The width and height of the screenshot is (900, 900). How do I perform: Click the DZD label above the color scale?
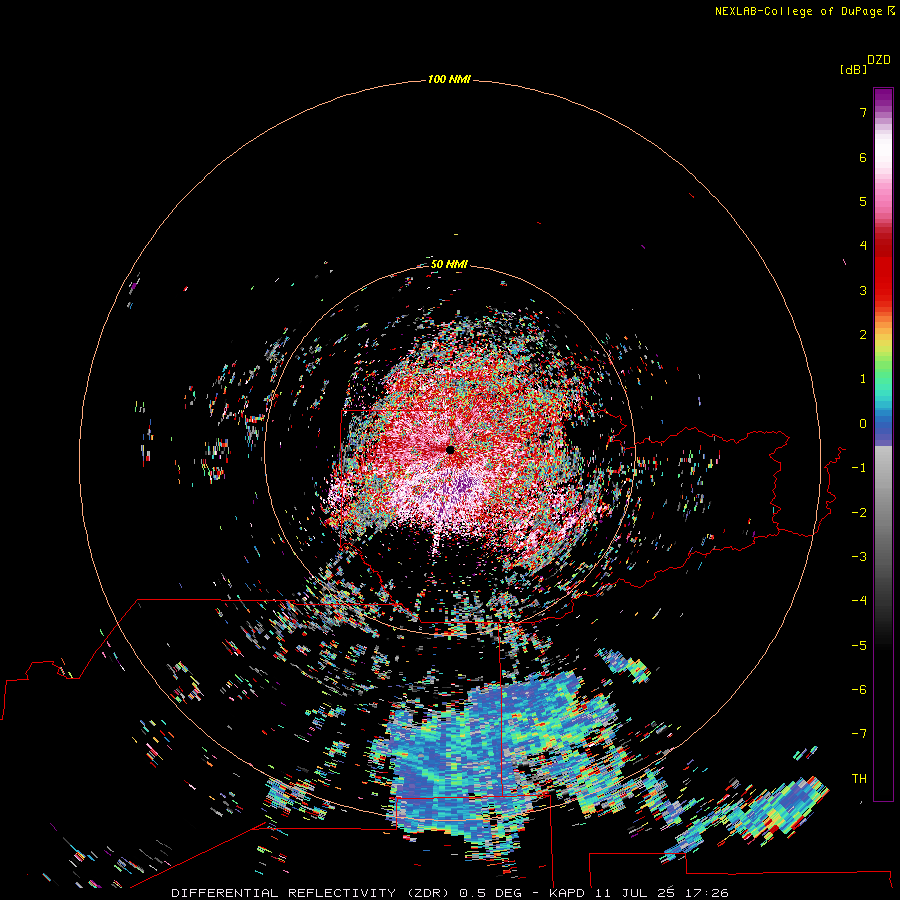tap(878, 60)
